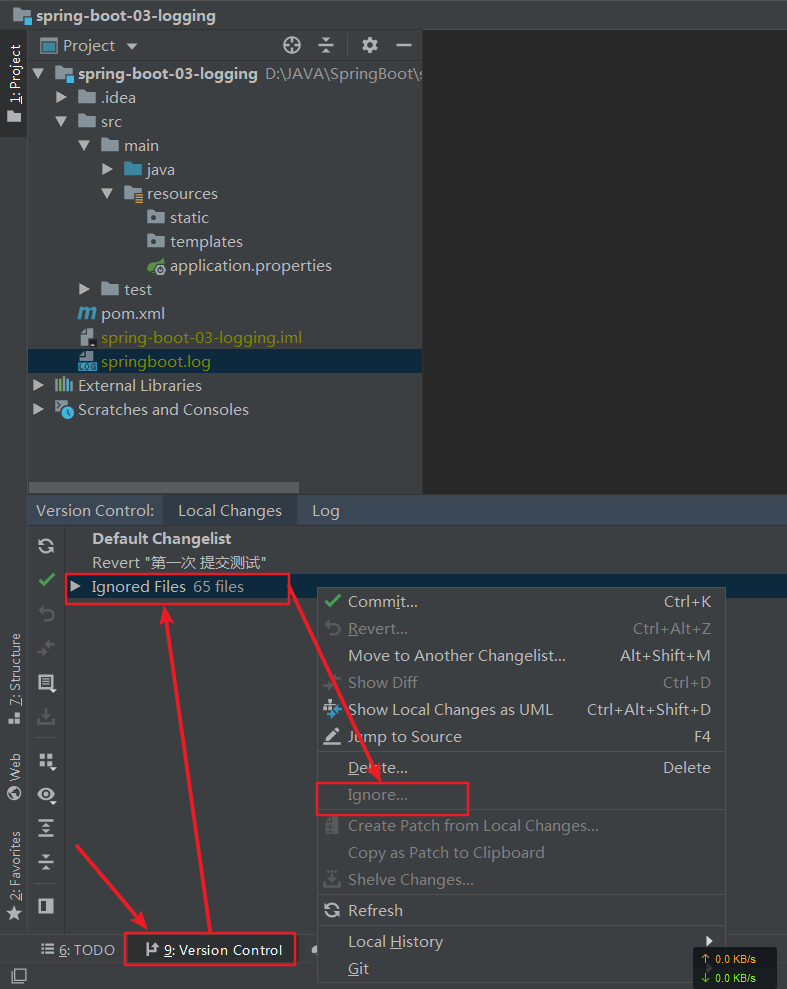Choose Move to Another Changelist...

coord(521,656)
